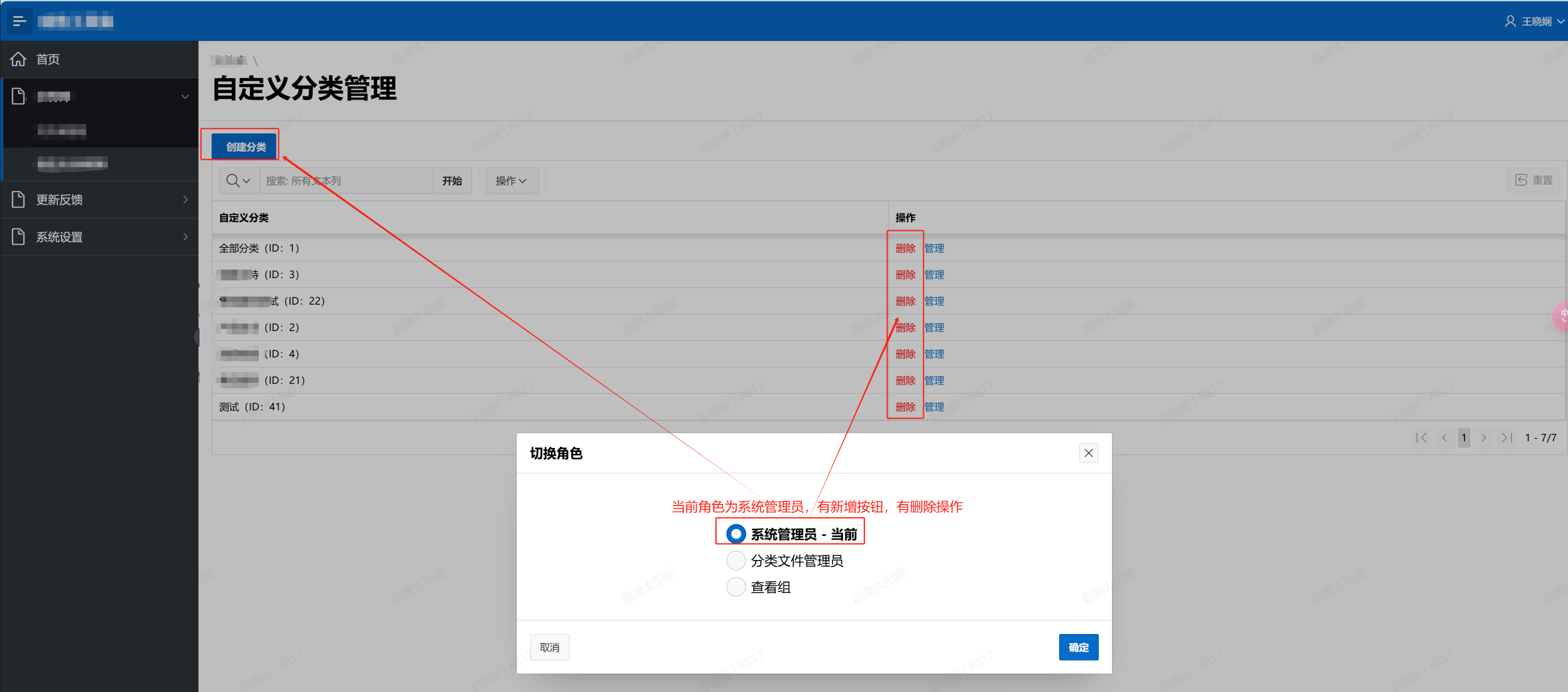Go to the first page pagination icon
This screenshot has width=1568, height=692.
coord(1421,438)
